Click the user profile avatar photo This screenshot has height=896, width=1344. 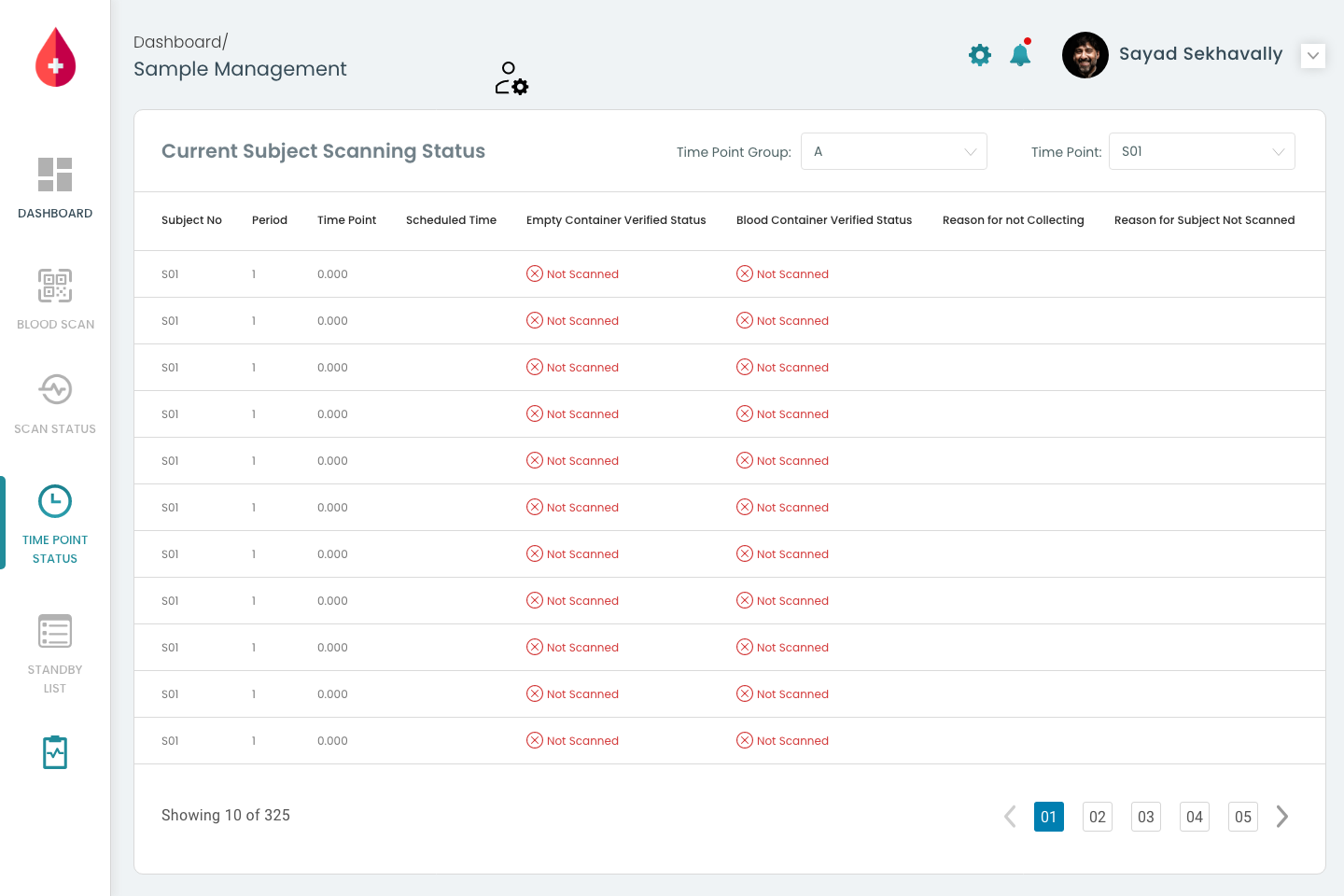click(x=1085, y=55)
